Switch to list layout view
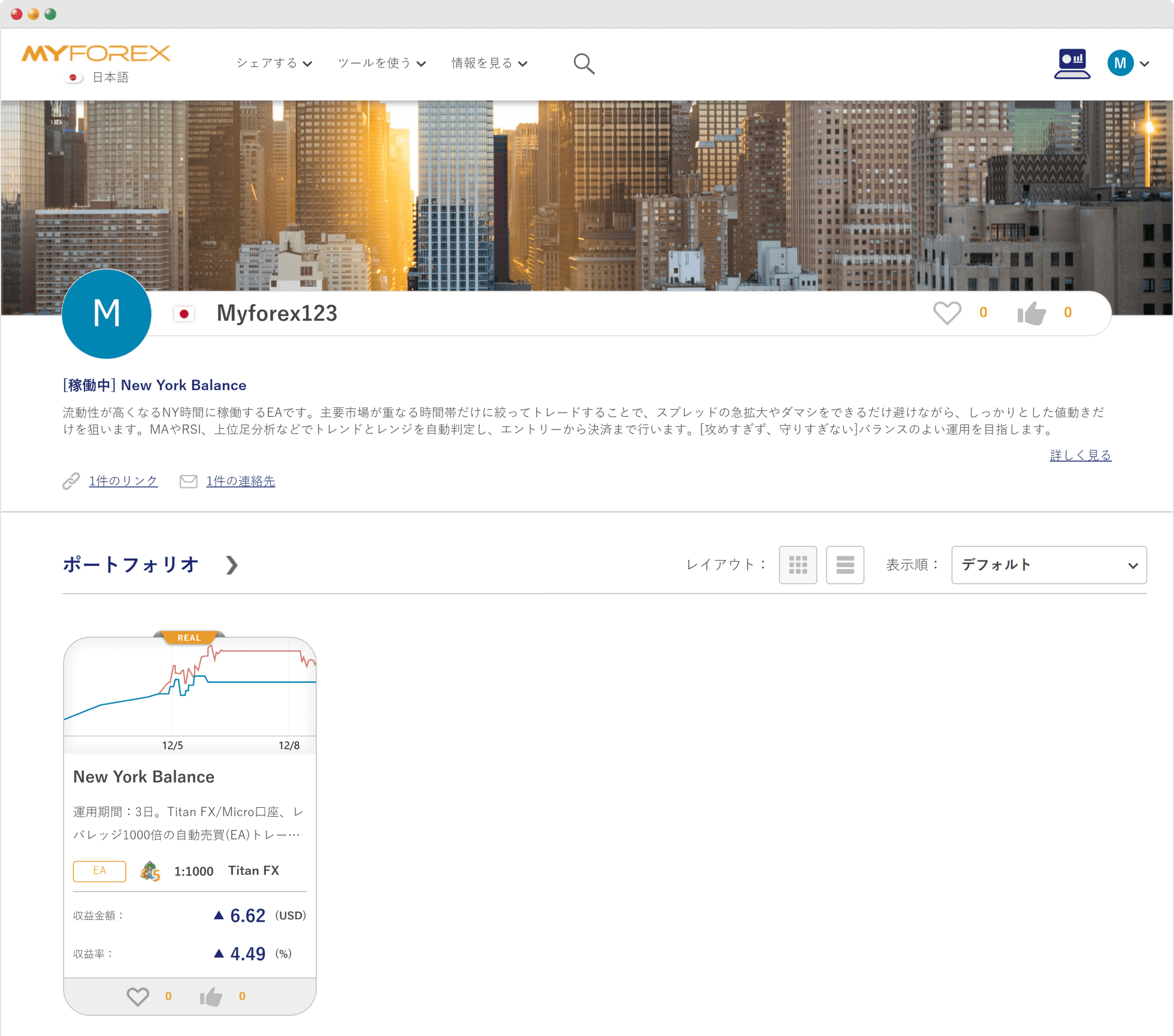 [x=845, y=565]
